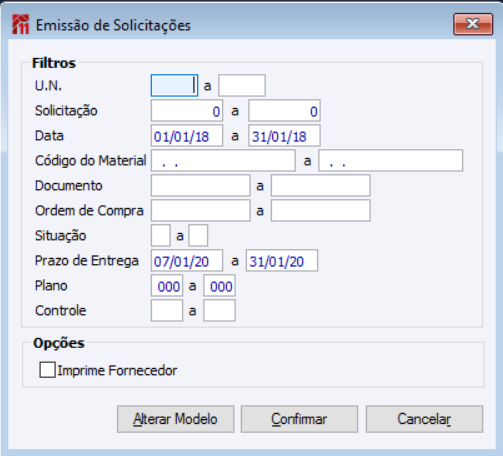This screenshot has width=503, height=456.
Task: Click the Documento end field
Action: pyautogui.click(x=321, y=186)
